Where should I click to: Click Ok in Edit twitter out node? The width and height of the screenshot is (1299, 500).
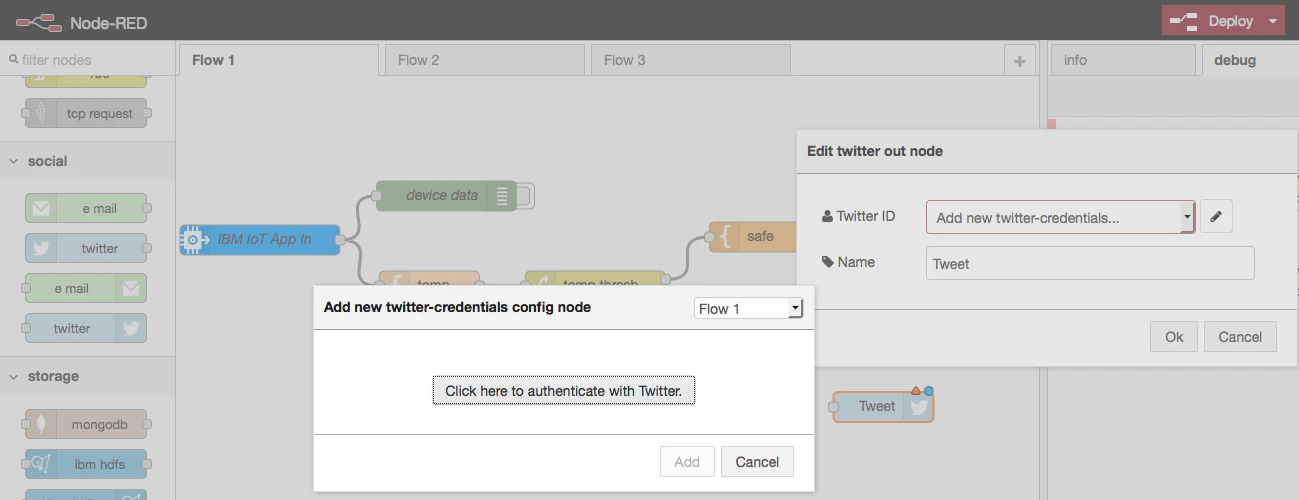[1174, 337]
